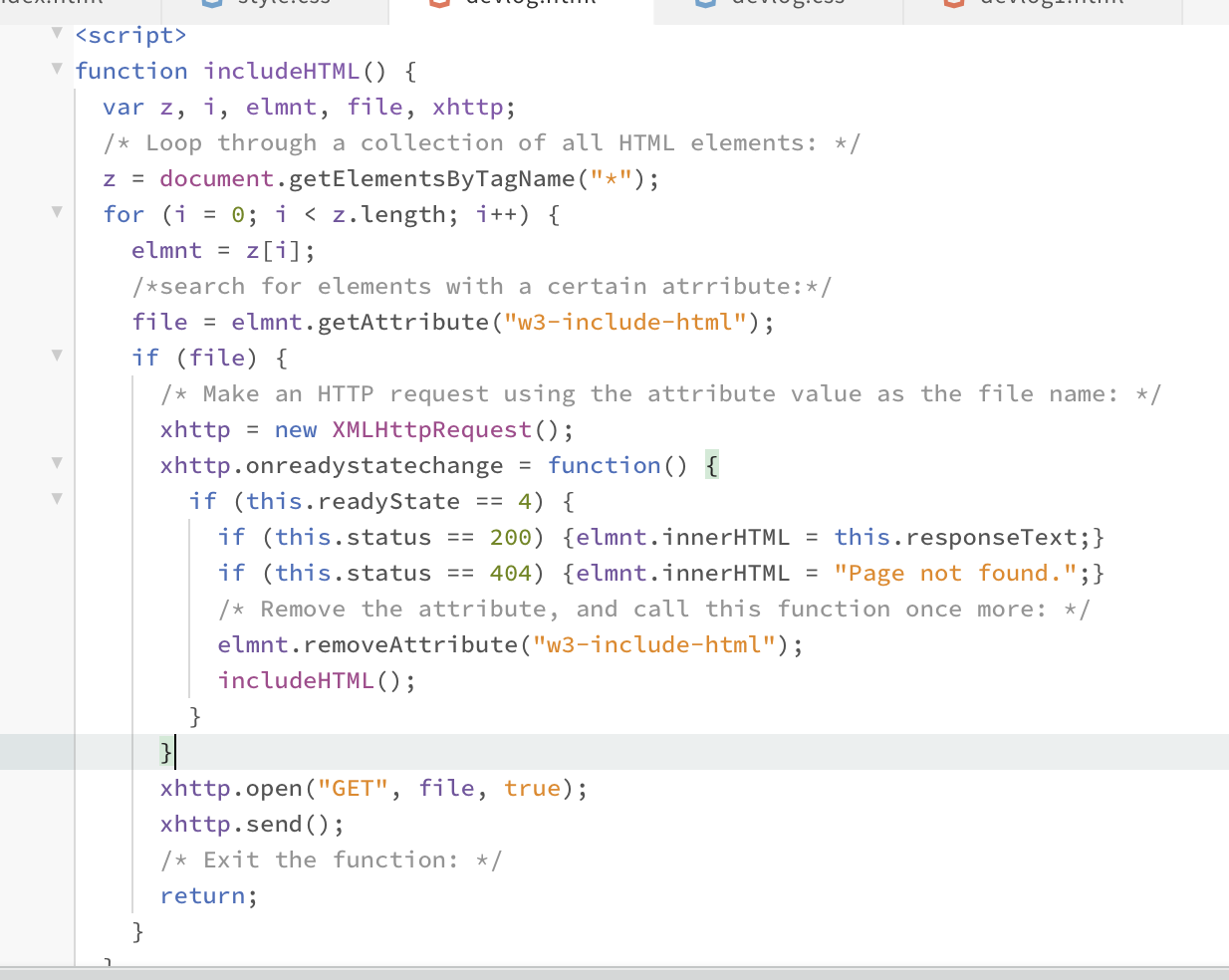The width and height of the screenshot is (1229, 980).
Task: Collapse the readyState if block
Action: [57, 498]
